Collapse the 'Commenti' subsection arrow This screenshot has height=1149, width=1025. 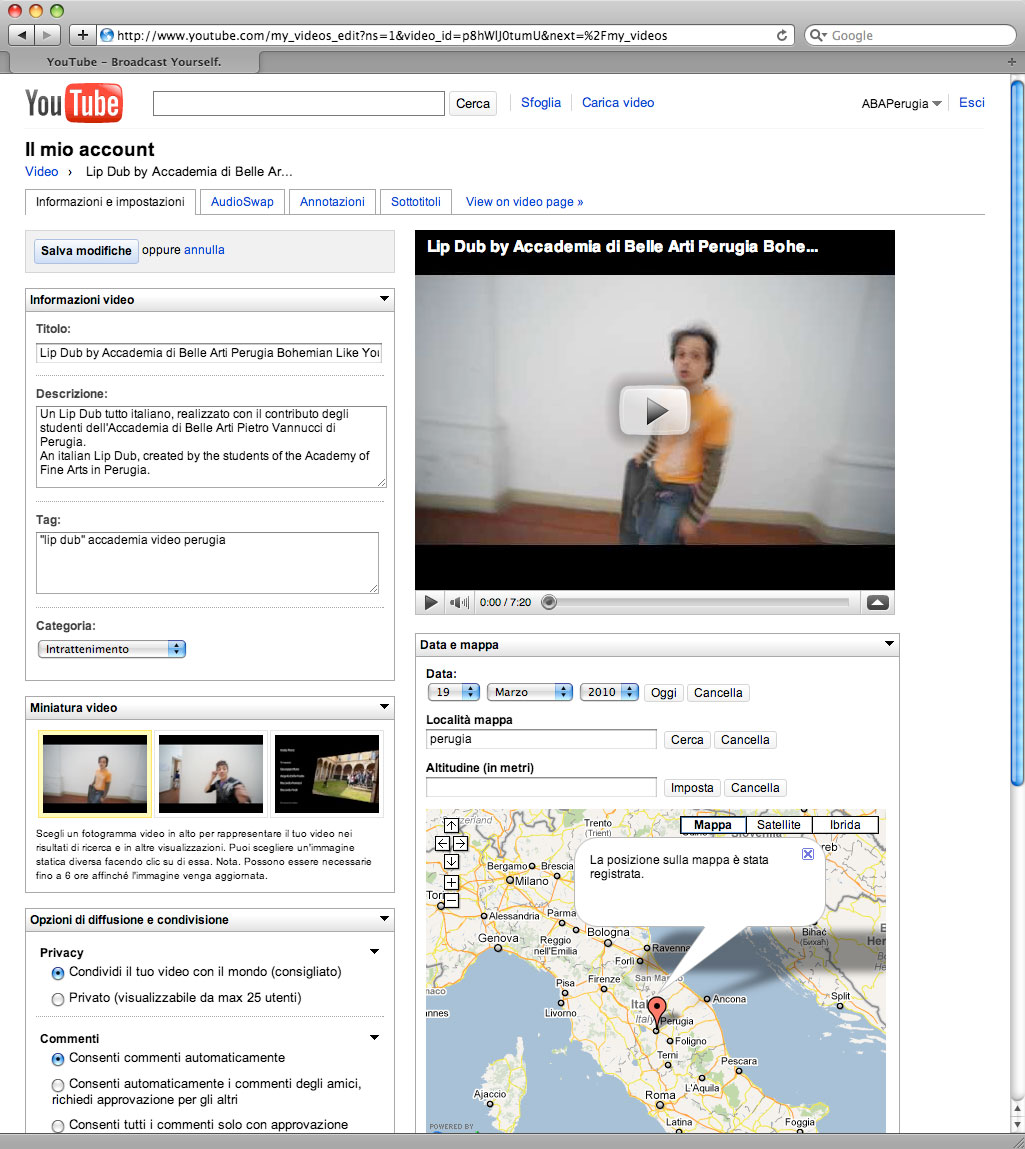pos(374,1038)
